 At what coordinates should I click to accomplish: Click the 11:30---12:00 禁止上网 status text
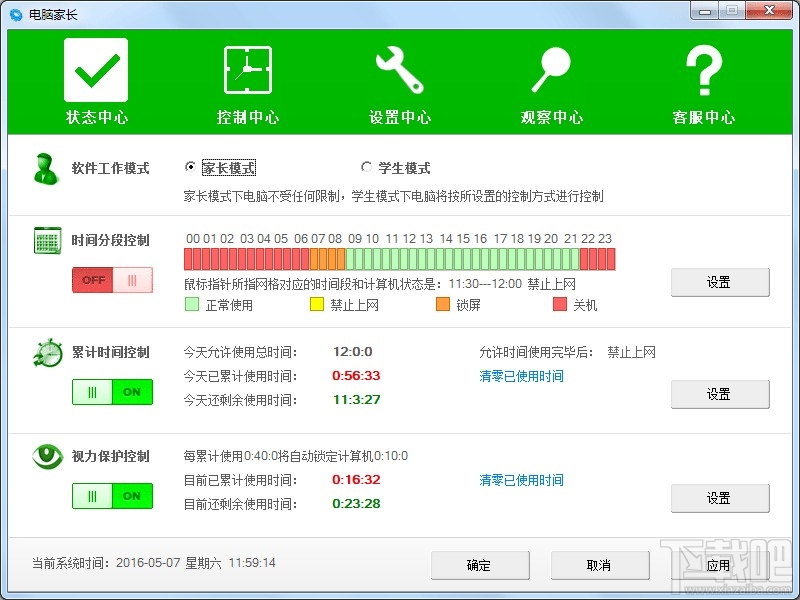click(512, 284)
